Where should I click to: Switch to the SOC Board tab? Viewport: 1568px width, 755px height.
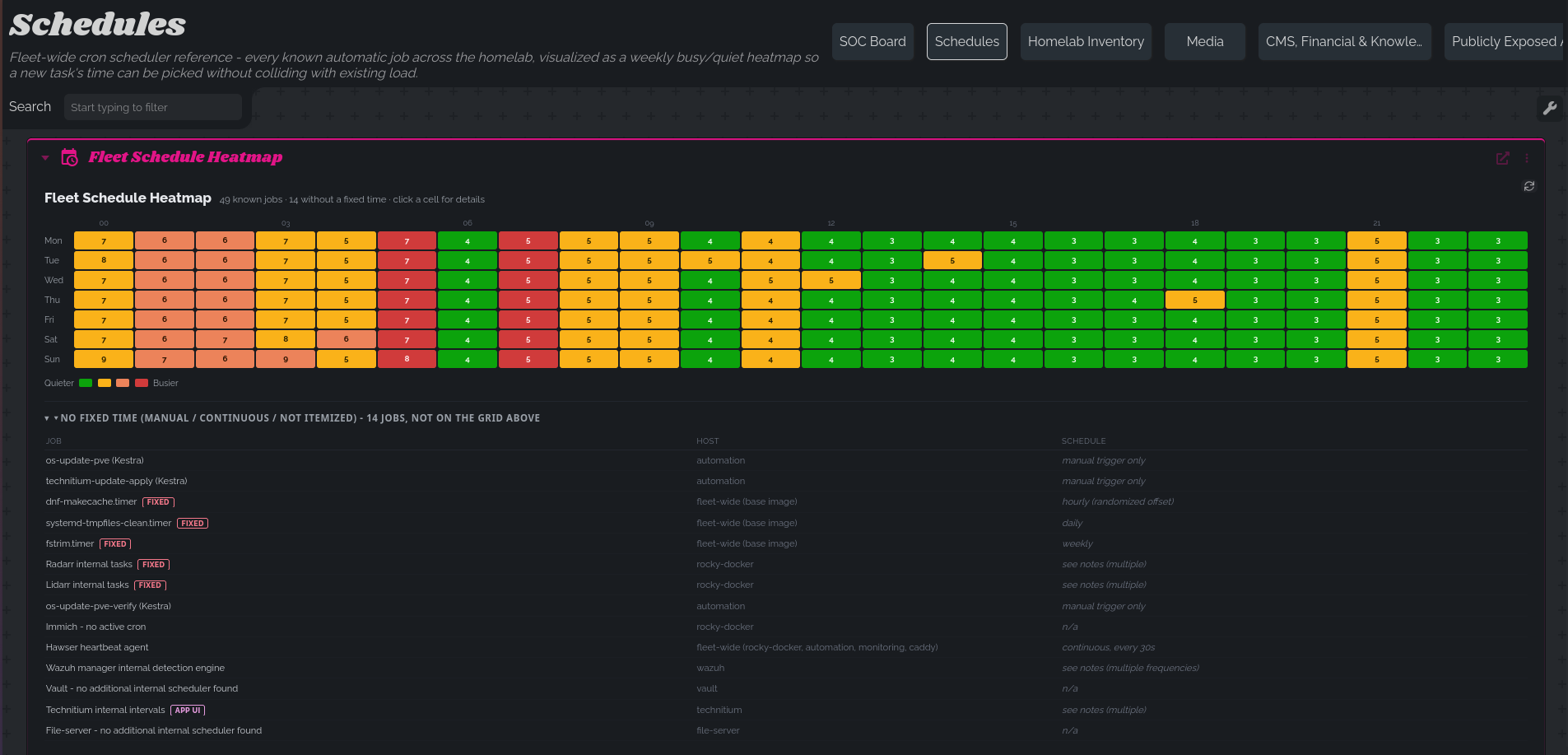click(x=872, y=41)
